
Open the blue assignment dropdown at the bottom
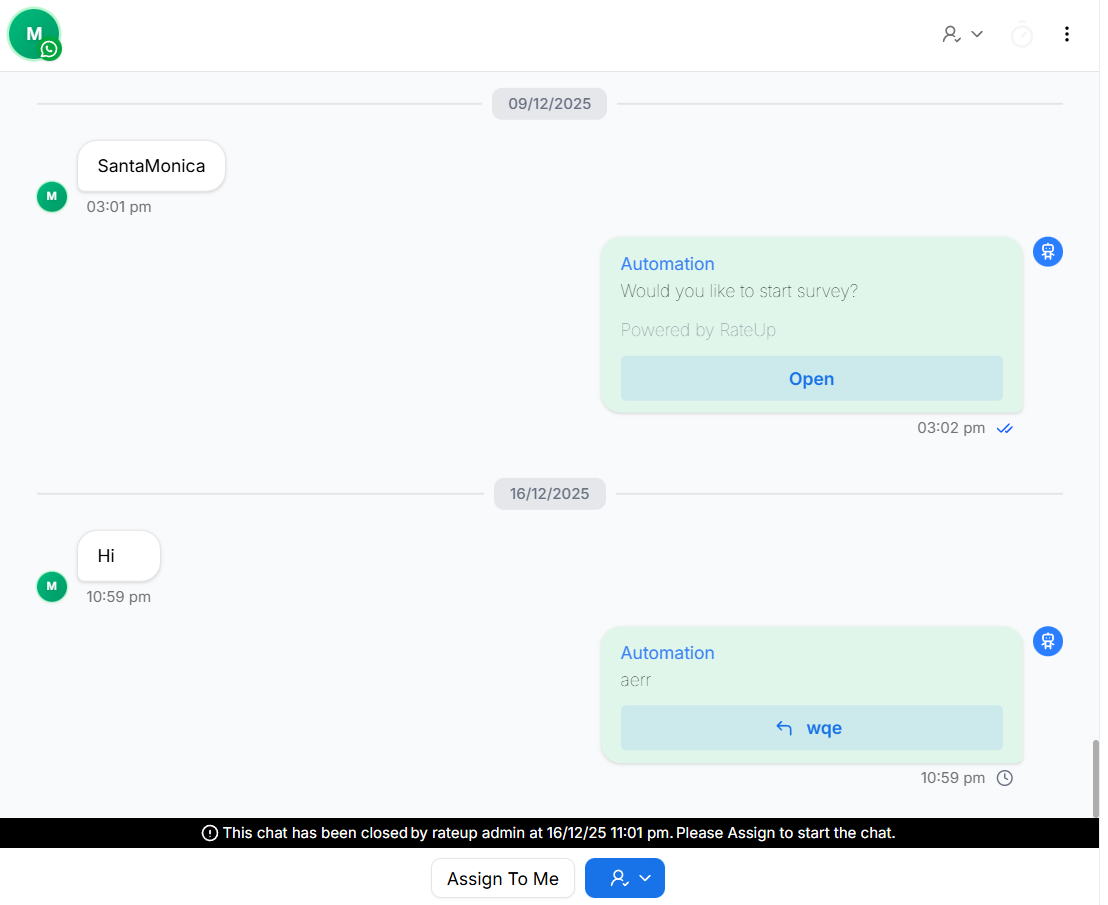point(644,878)
